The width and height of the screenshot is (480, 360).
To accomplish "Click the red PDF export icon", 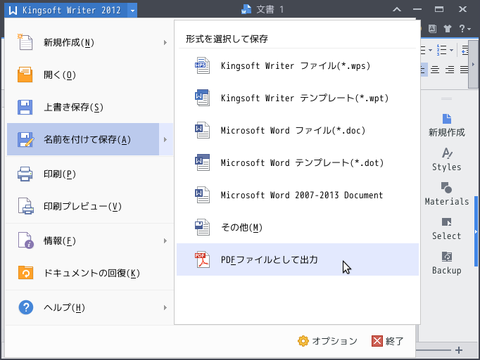I will [202, 259].
